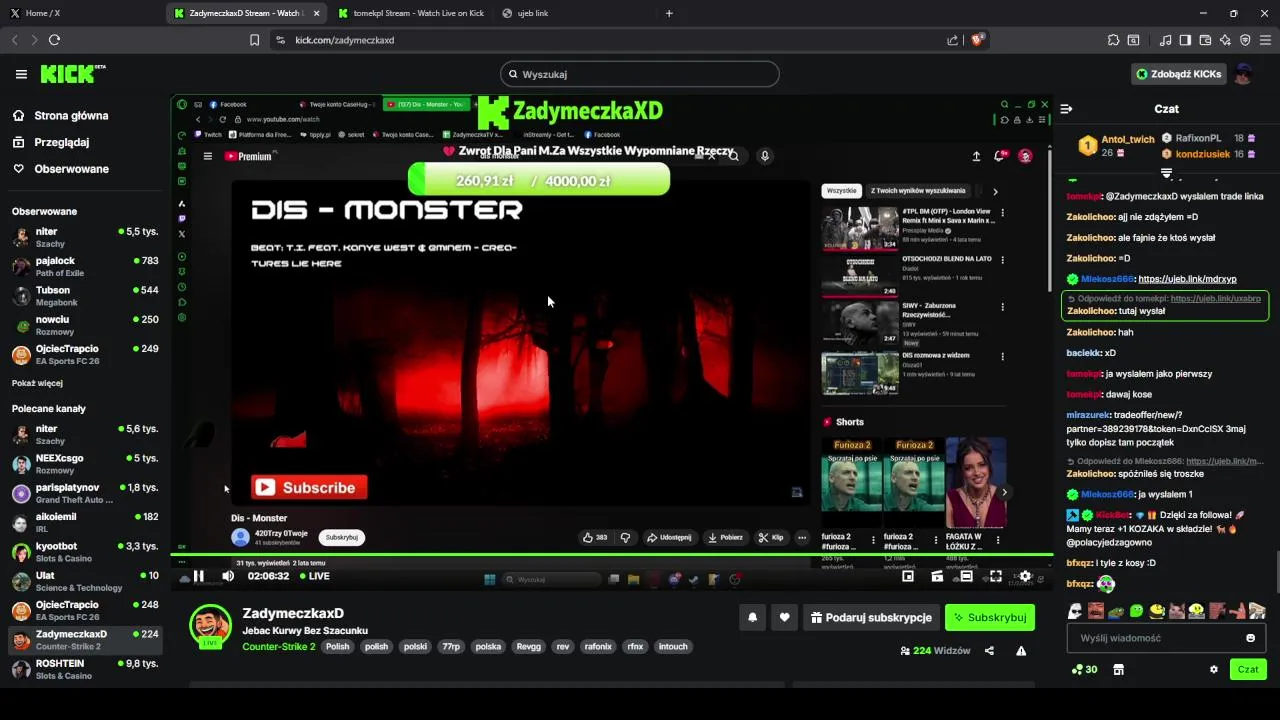This screenshot has width=1280, height=720.
Task: Open pajalock Path of Exile channel
Action: coord(85,266)
